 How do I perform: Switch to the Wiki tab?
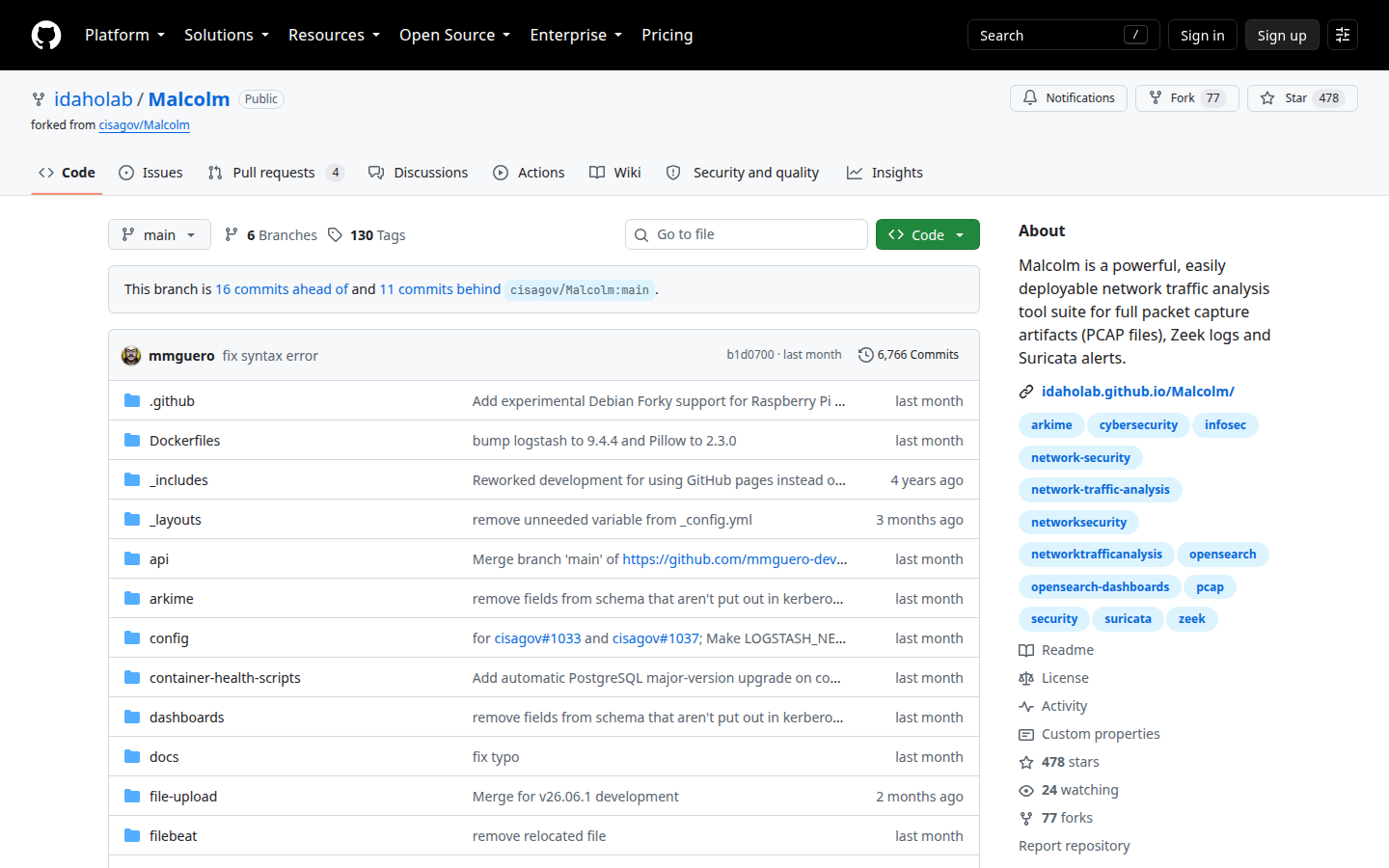[x=615, y=173]
